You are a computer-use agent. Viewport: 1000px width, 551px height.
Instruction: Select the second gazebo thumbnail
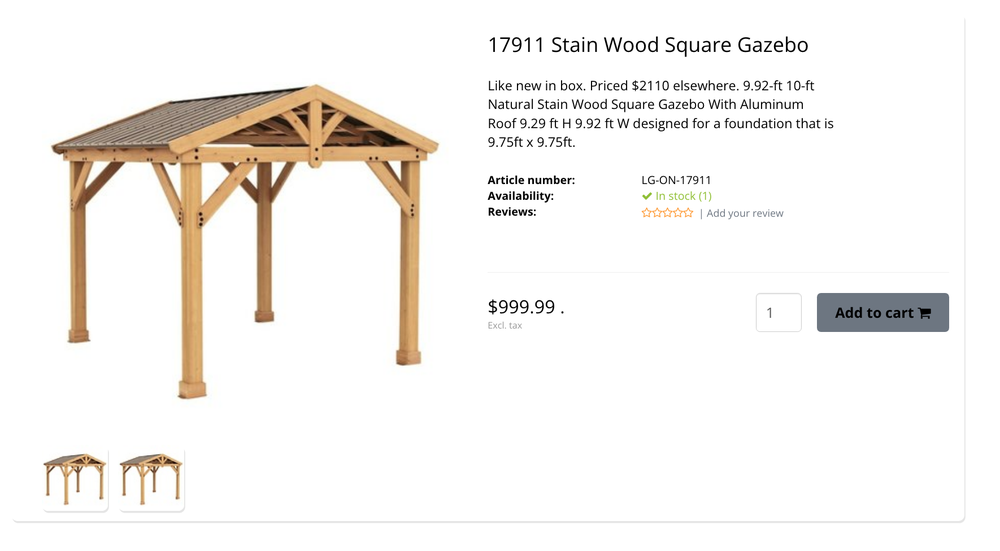151,479
